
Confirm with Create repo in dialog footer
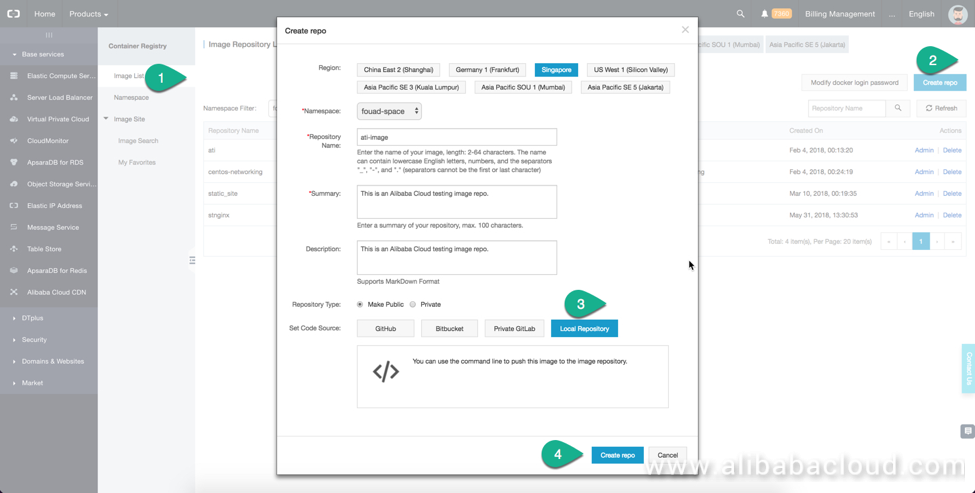[x=617, y=455]
